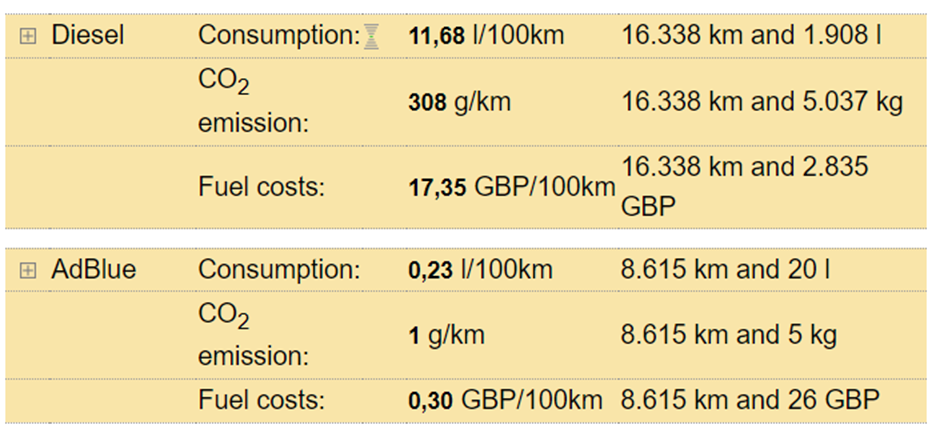This screenshot has width=940, height=441.
Task: Click the 1 g/km emission value
Action: 446,335
